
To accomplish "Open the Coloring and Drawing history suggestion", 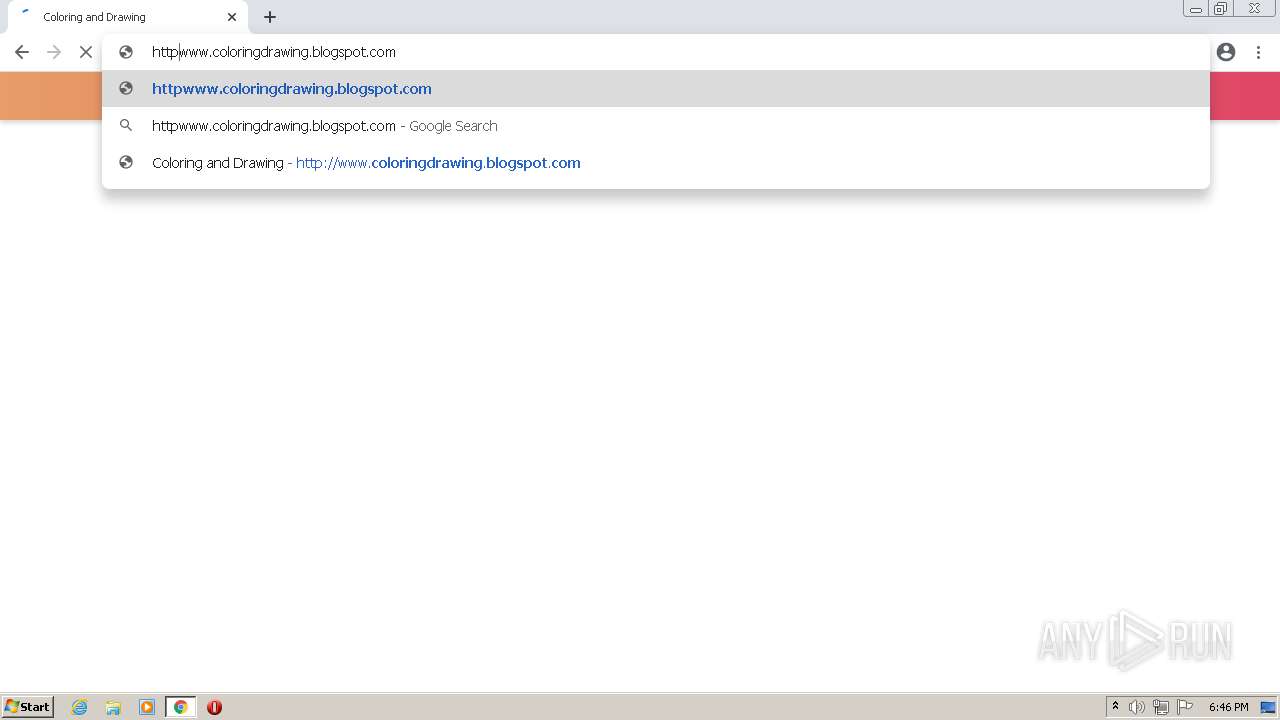I will point(656,163).
